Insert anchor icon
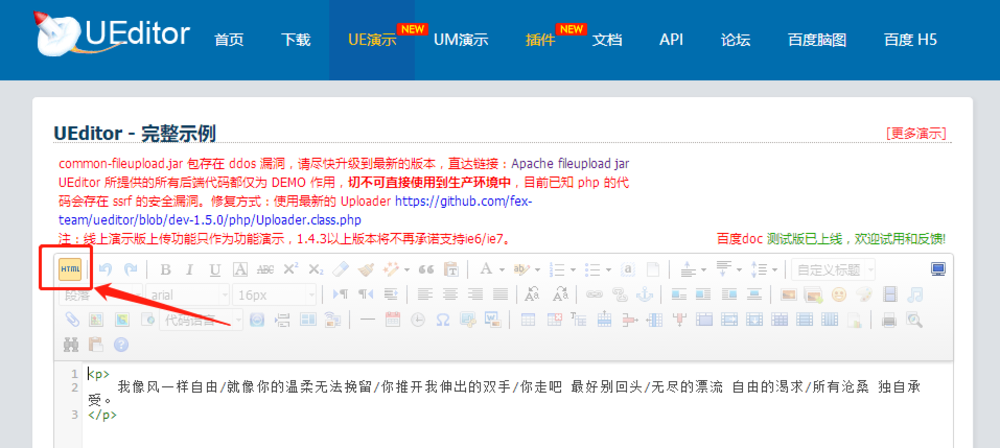The height and width of the screenshot is (448, 1000). 645,295
